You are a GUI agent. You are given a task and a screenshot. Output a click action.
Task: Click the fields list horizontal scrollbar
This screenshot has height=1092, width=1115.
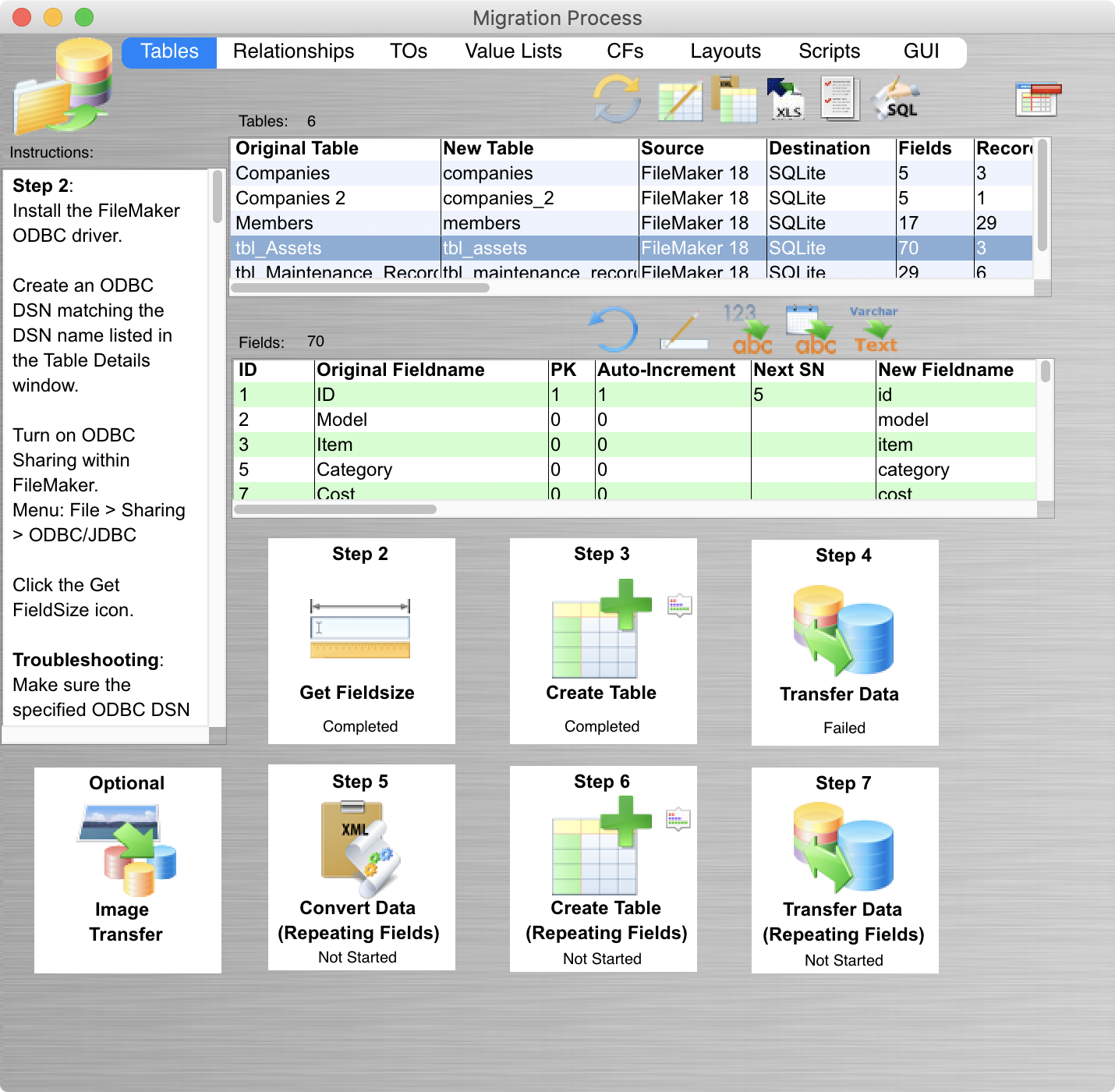pos(335,509)
